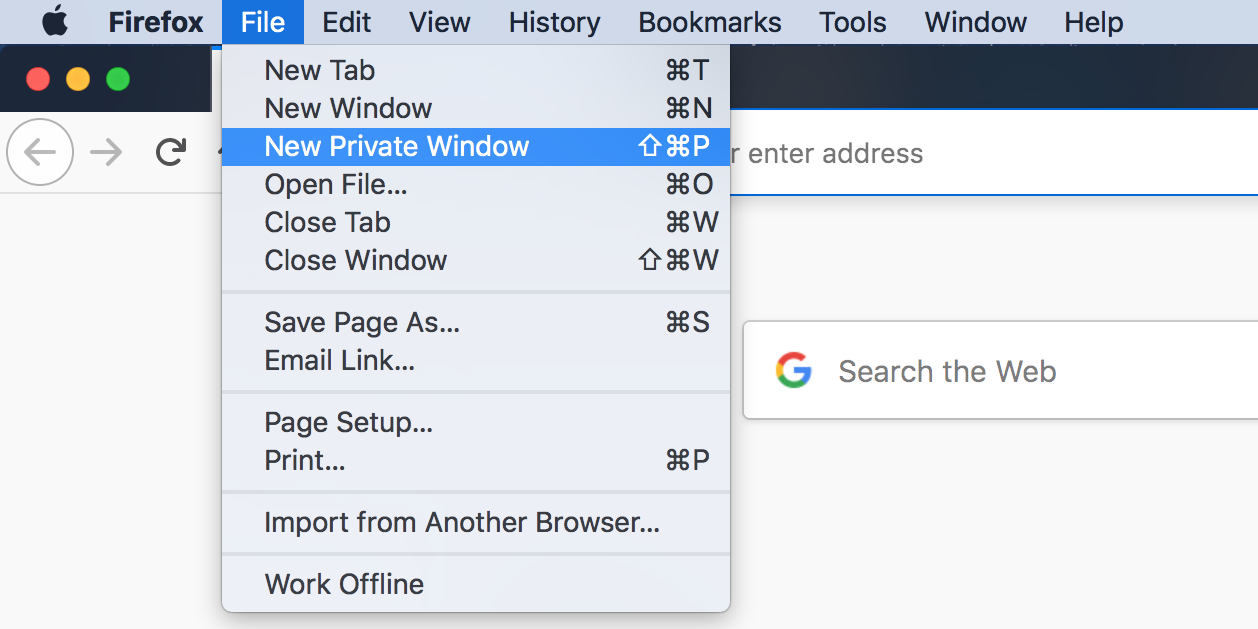This screenshot has height=629, width=1258.
Task: Open the Tools menu
Action: tap(853, 21)
